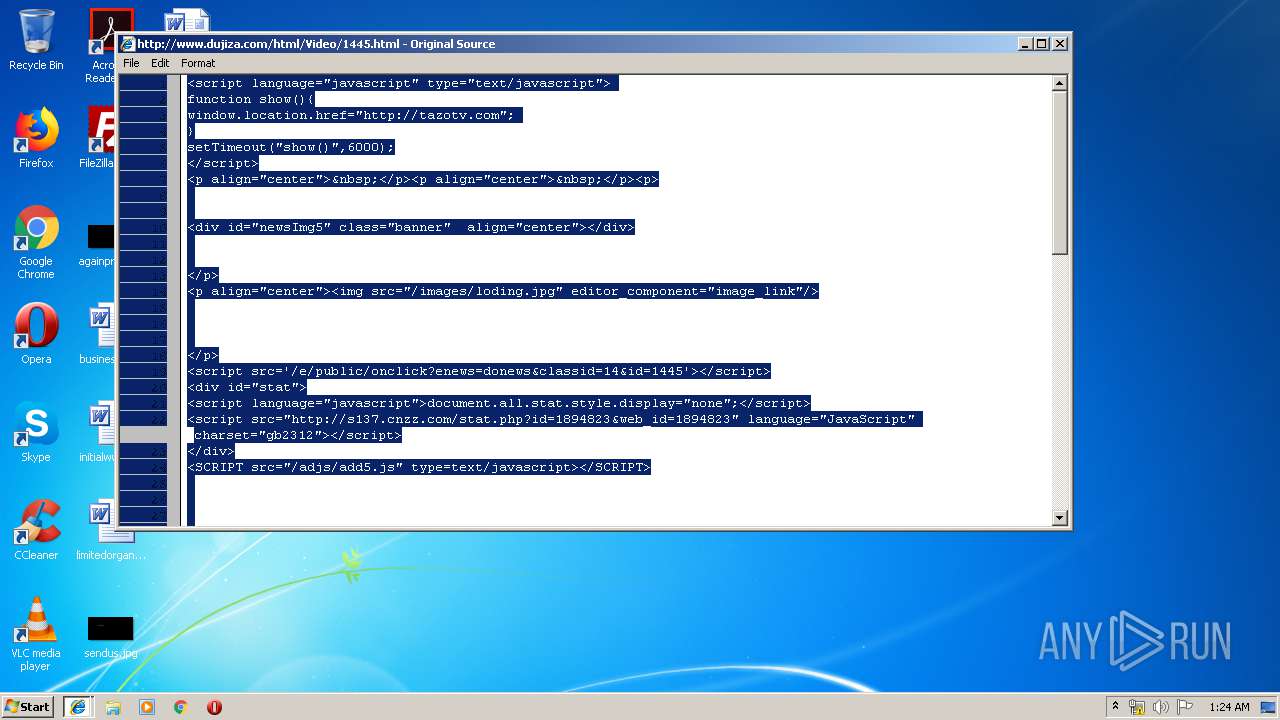Open Opera from the taskbar
The image size is (1280, 720).
tap(214, 707)
